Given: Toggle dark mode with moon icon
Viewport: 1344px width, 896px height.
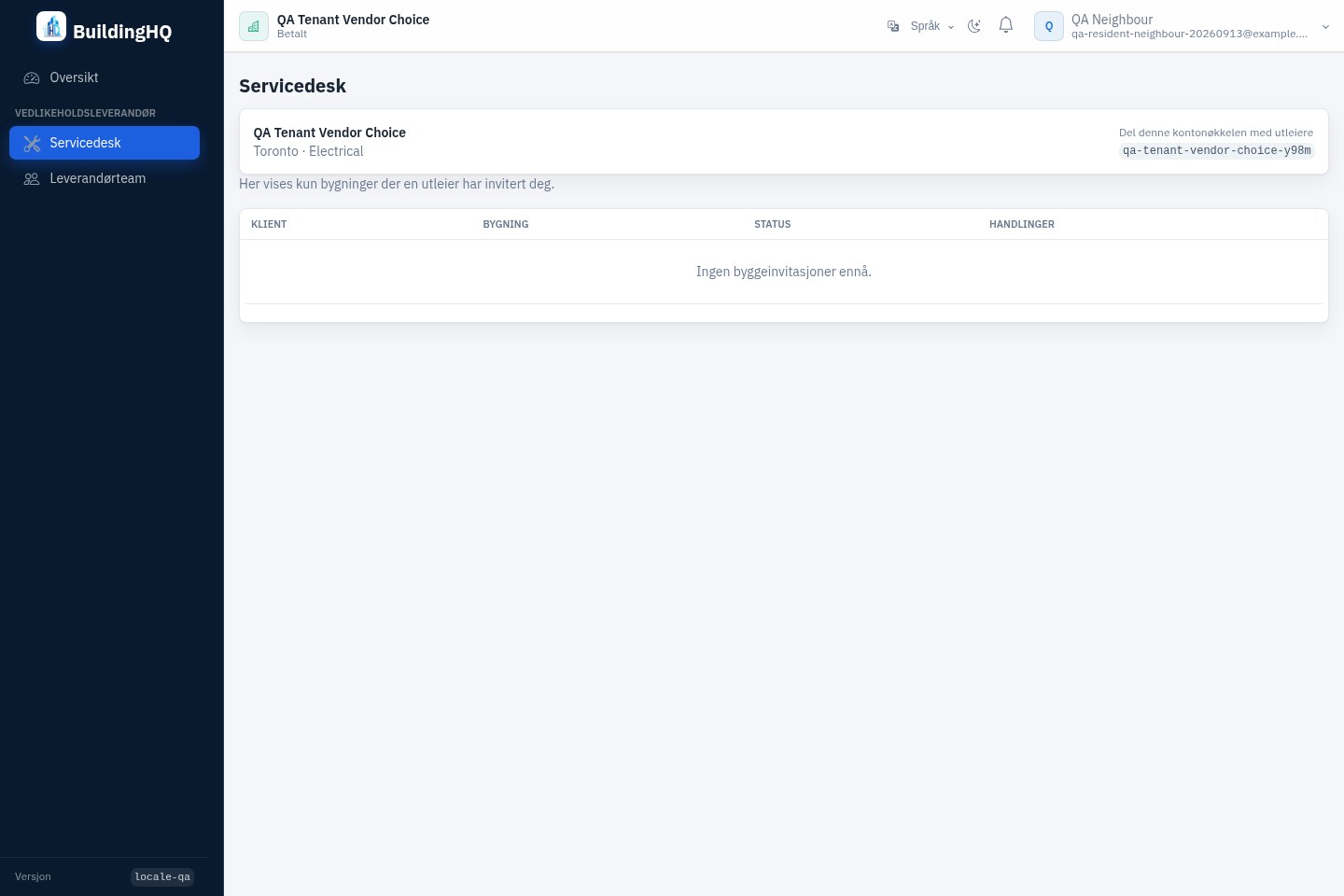Looking at the screenshot, I should pos(974,26).
